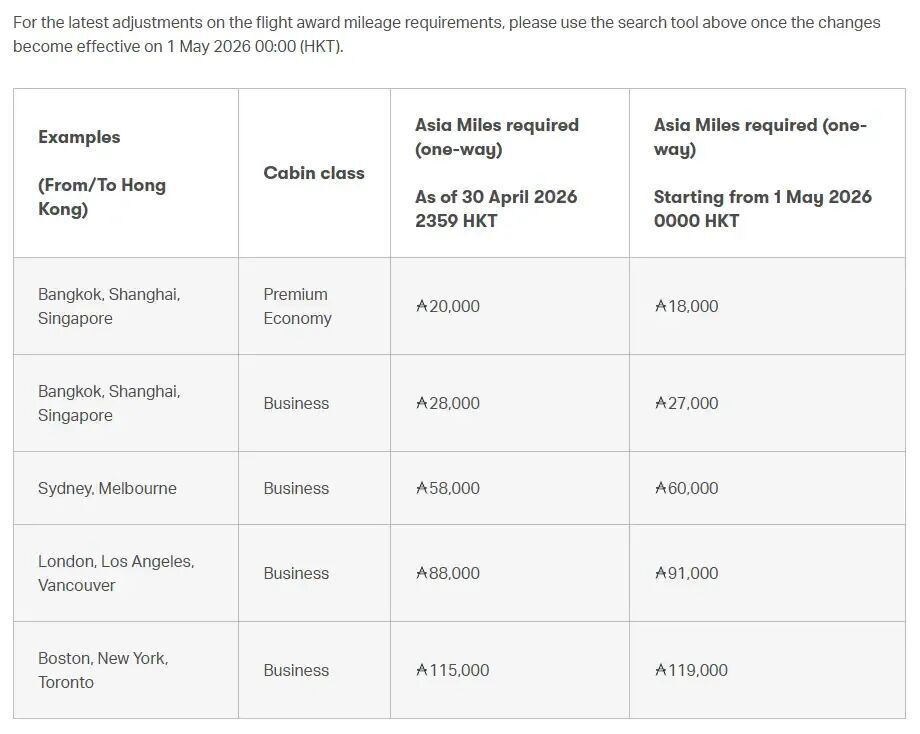
Task: Click the Asia Miles icon before 20,000
Action: click(421, 306)
